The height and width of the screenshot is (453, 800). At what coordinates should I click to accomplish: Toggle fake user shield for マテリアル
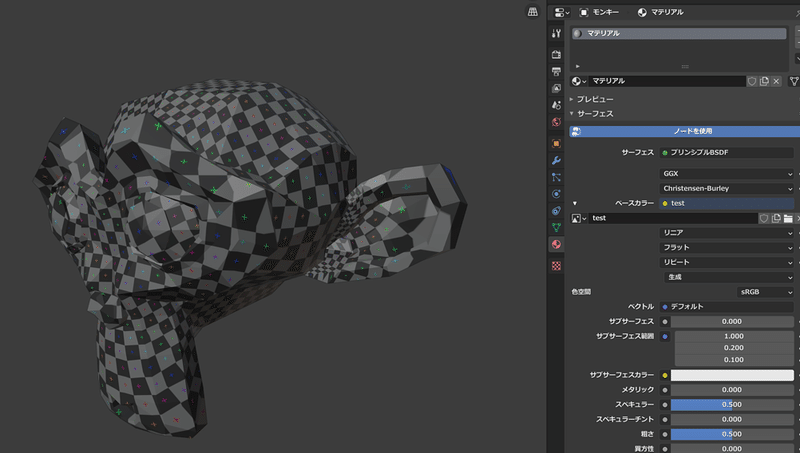tap(752, 81)
